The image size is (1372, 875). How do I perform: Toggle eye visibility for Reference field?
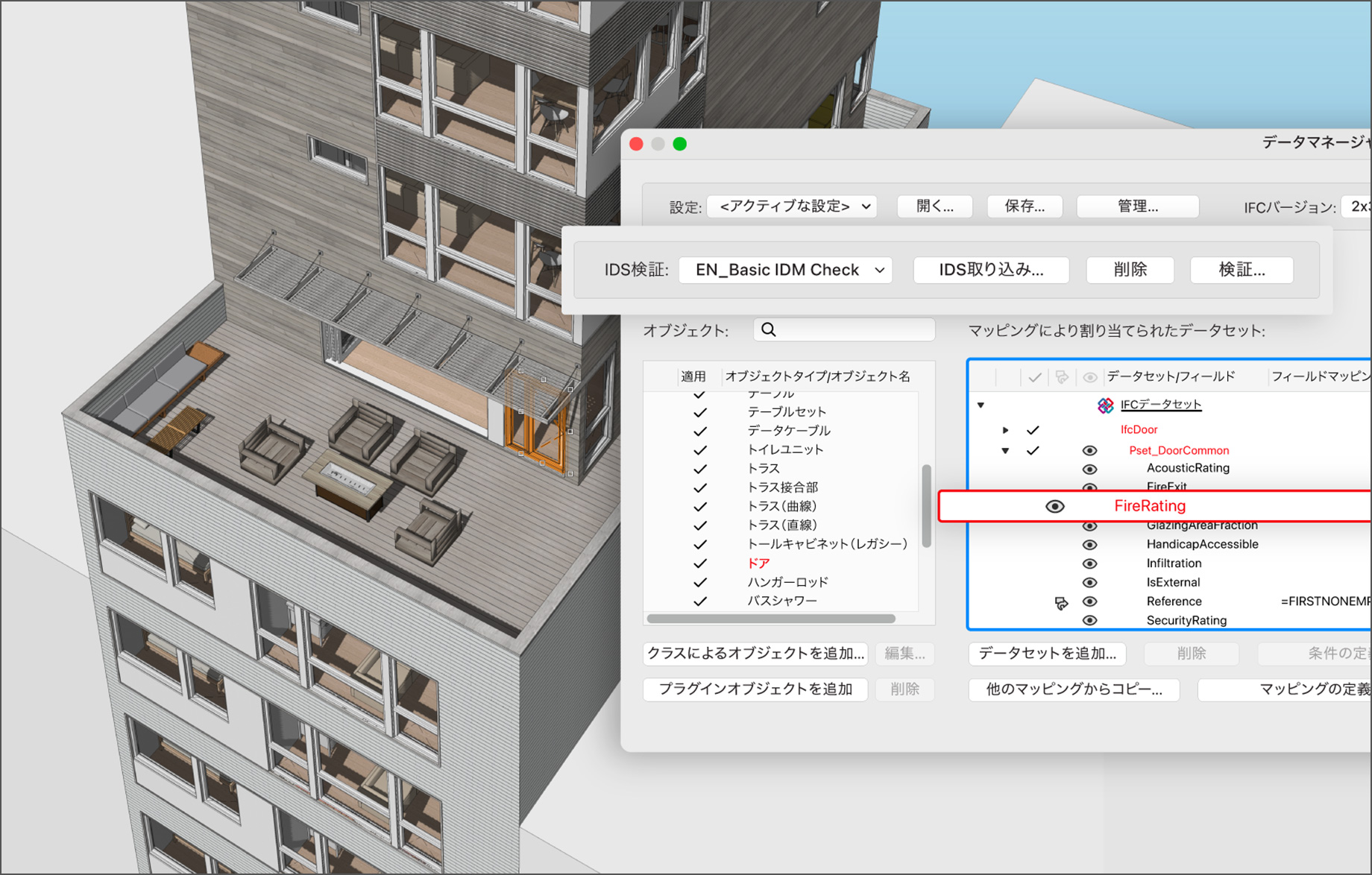[1089, 601]
